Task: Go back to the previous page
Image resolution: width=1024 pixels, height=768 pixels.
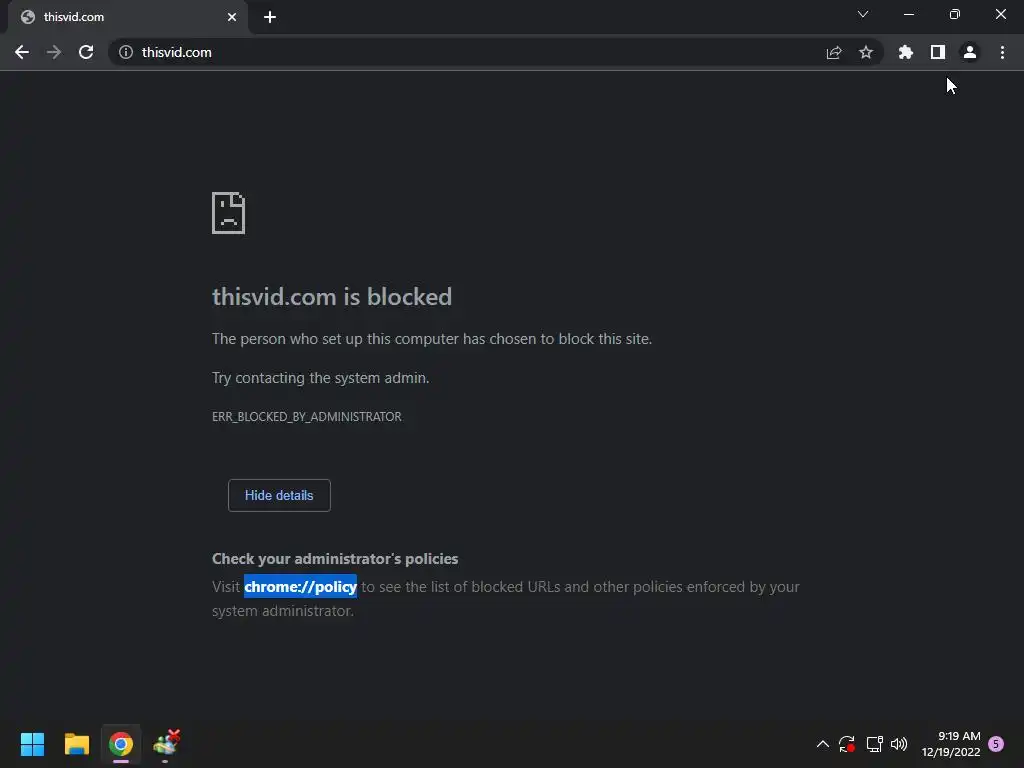Action: point(22,52)
